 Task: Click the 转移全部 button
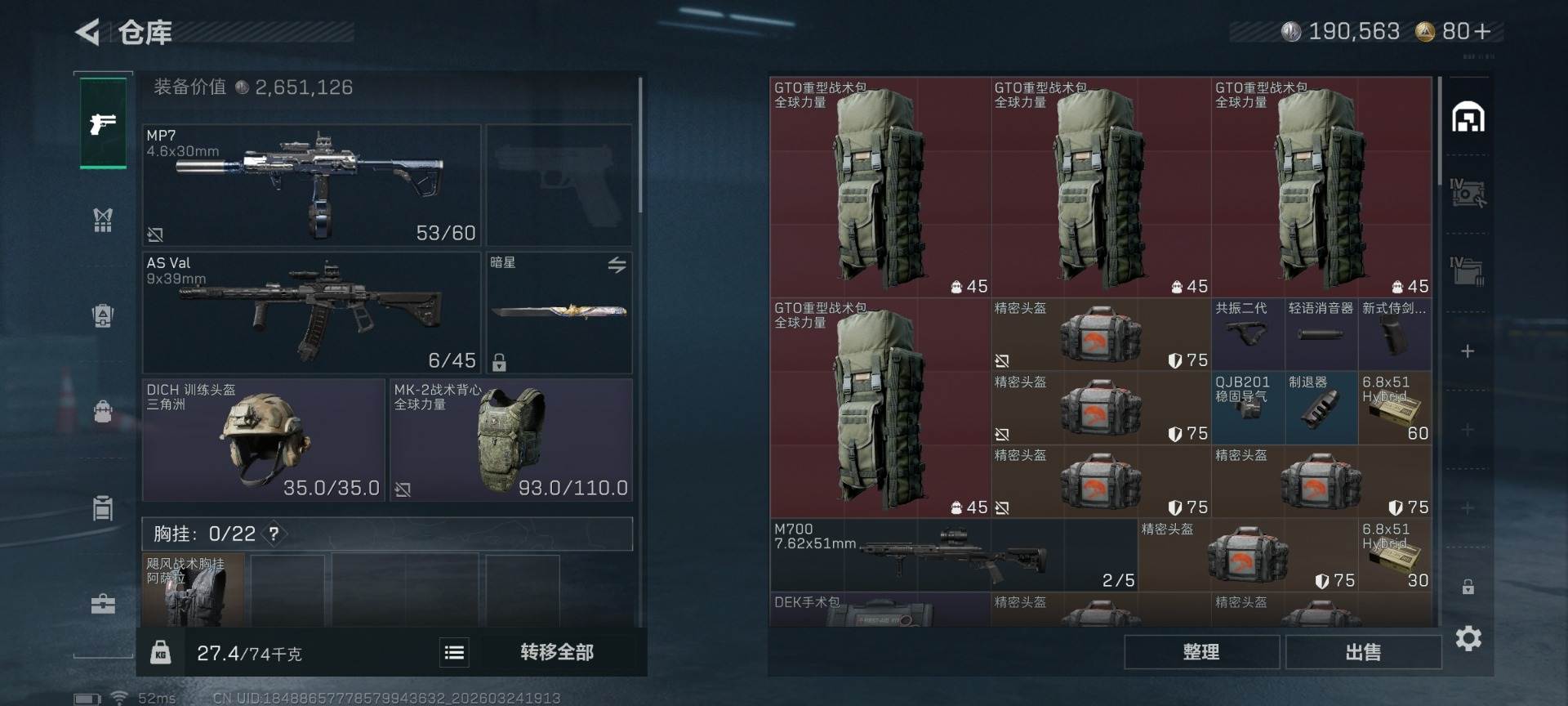pos(557,652)
